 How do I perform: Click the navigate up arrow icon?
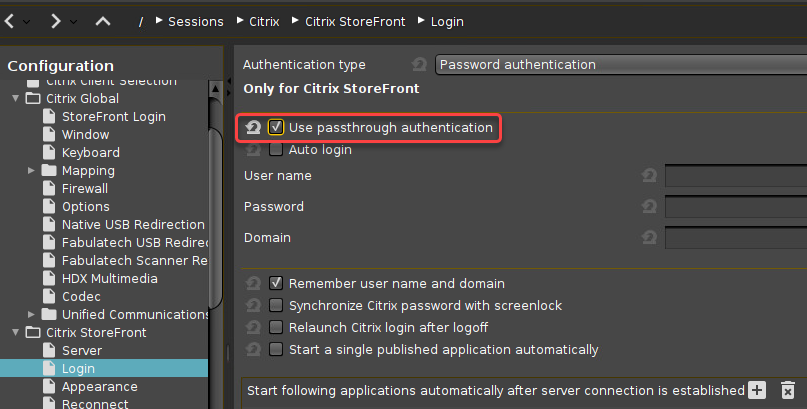coord(103,21)
